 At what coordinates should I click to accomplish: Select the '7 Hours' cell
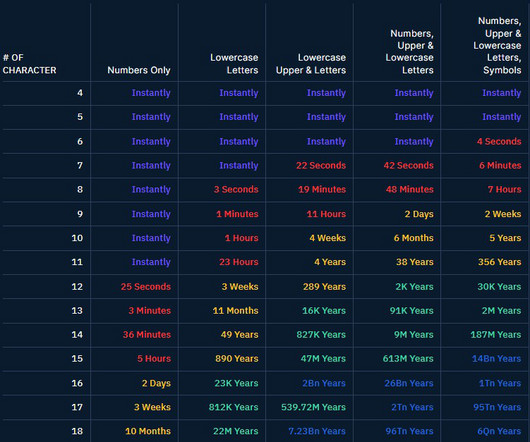pos(504,190)
